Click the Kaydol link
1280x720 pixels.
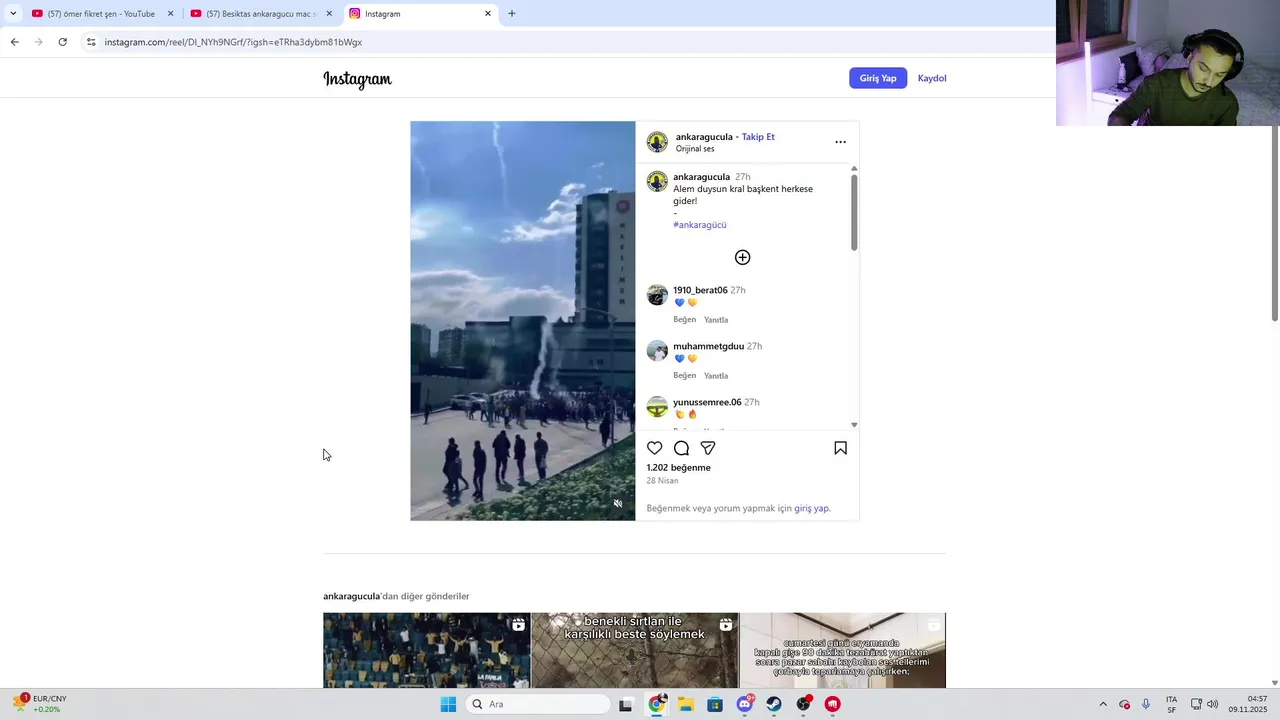click(932, 78)
